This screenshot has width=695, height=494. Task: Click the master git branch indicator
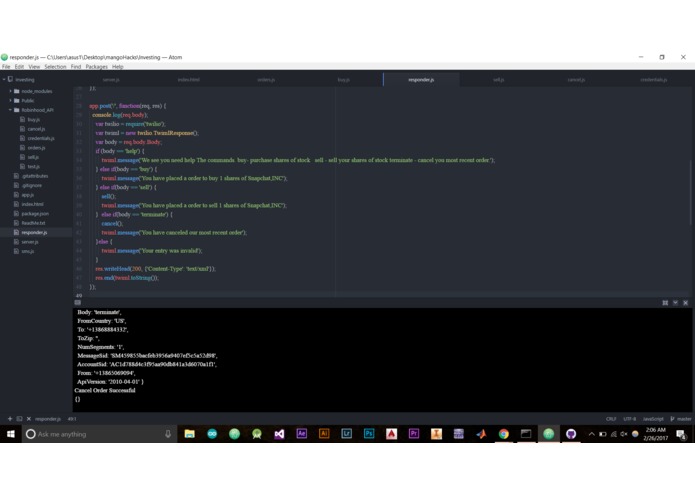click(x=681, y=419)
